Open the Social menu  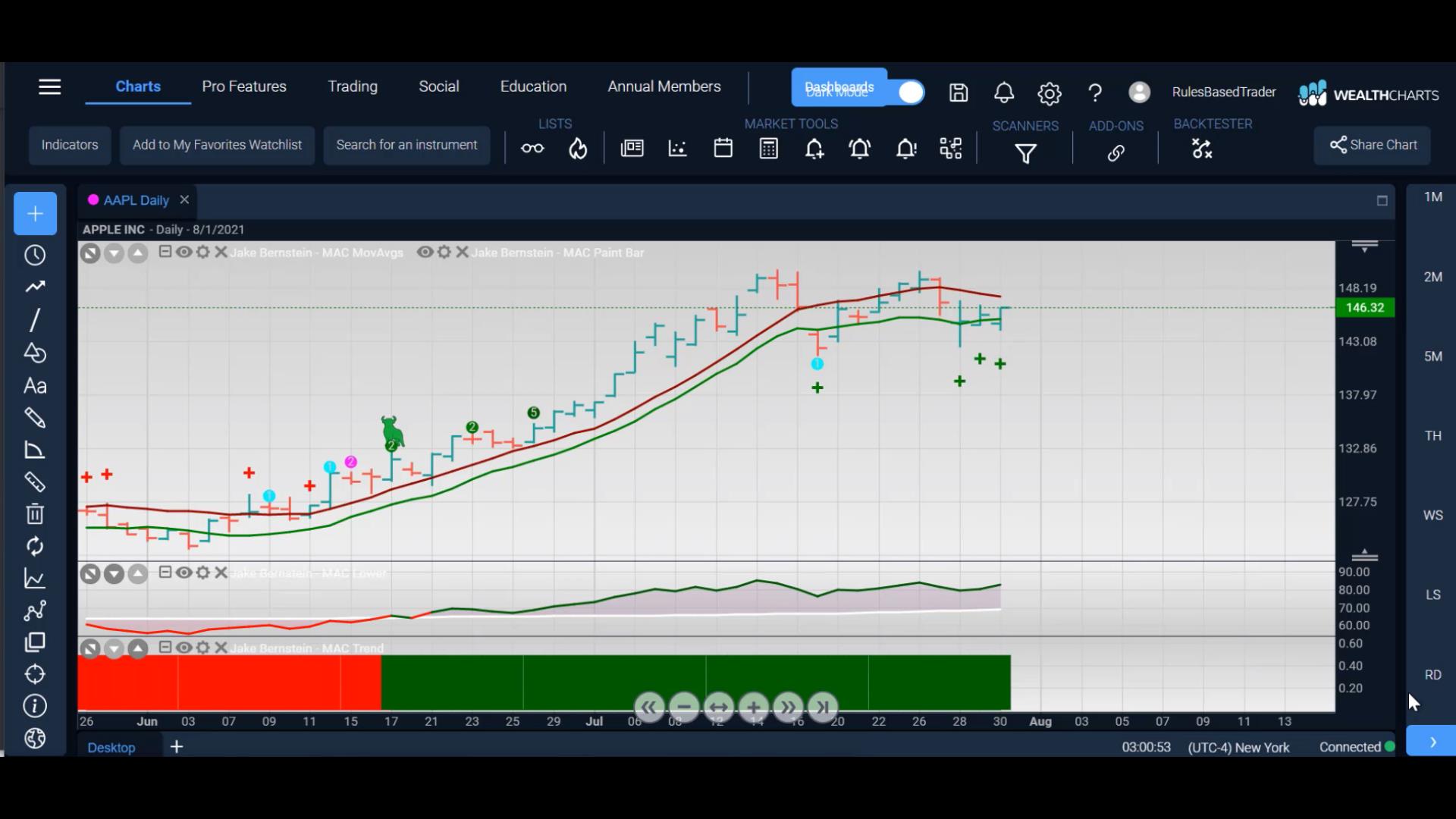click(x=439, y=86)
